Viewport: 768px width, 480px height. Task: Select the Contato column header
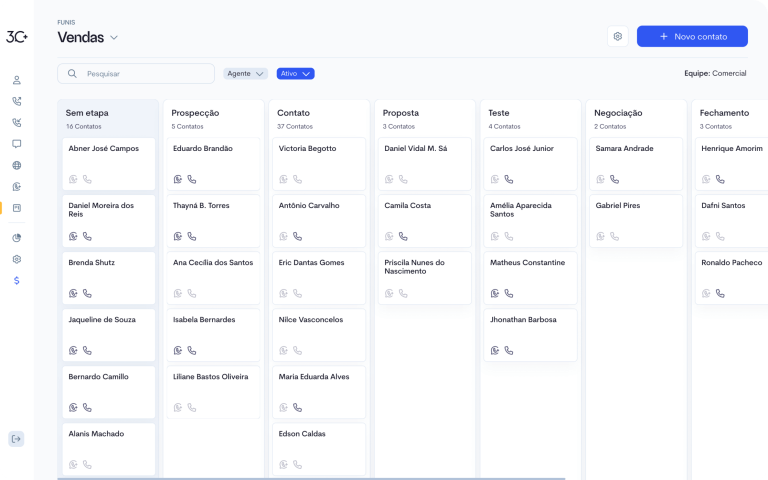(x=293, y=113)
